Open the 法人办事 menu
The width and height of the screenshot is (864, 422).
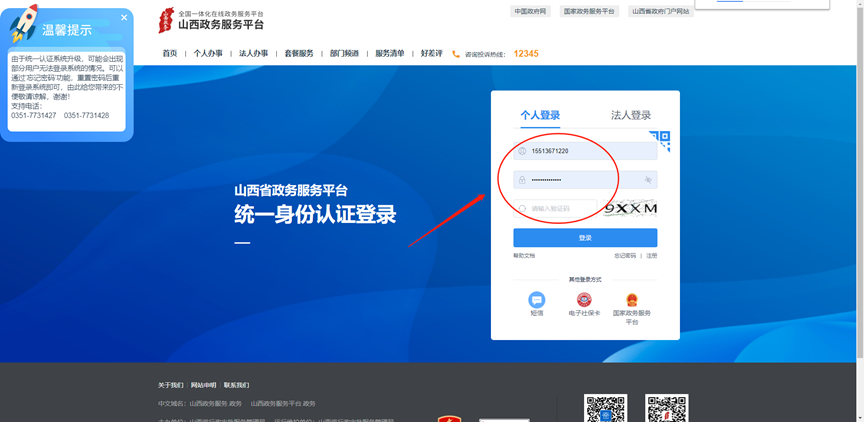click(253, 53)
